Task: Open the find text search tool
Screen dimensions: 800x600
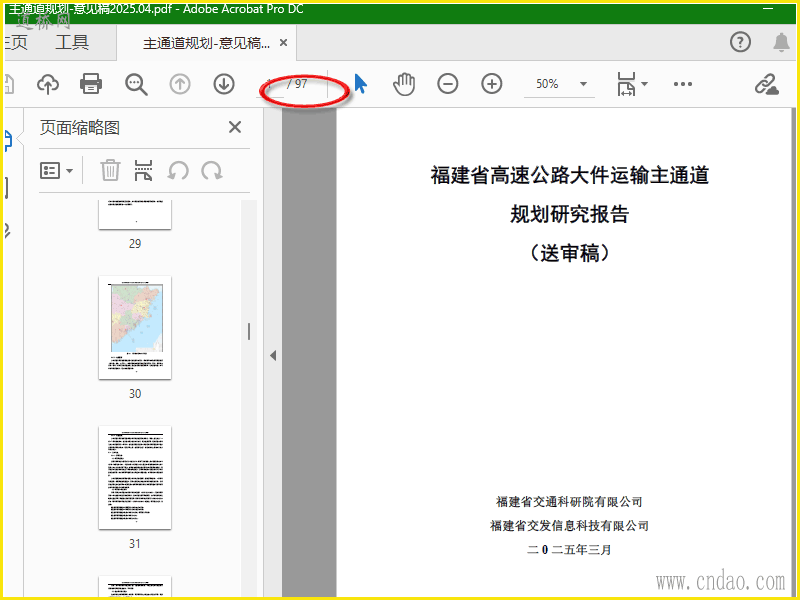Action: 136,84
